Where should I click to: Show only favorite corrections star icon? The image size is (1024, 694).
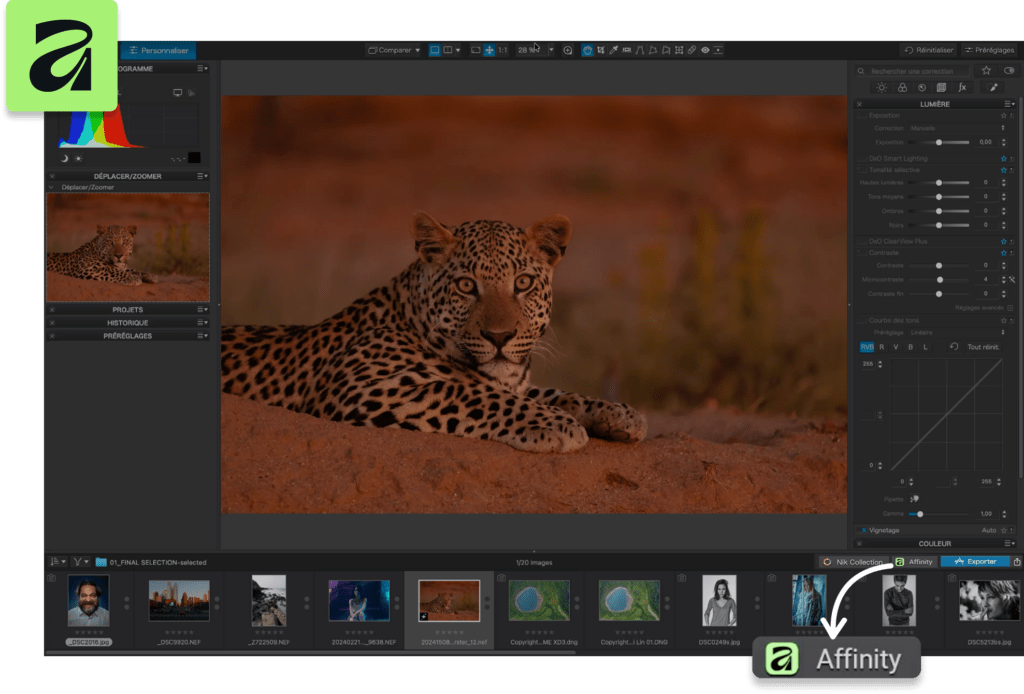coord(986,71)
